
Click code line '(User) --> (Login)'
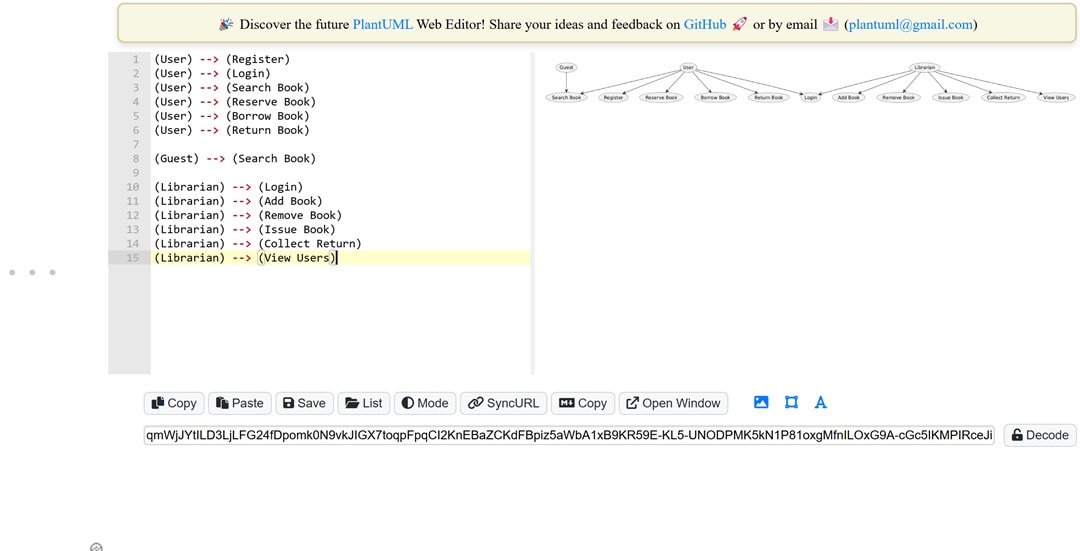(212, 74)
